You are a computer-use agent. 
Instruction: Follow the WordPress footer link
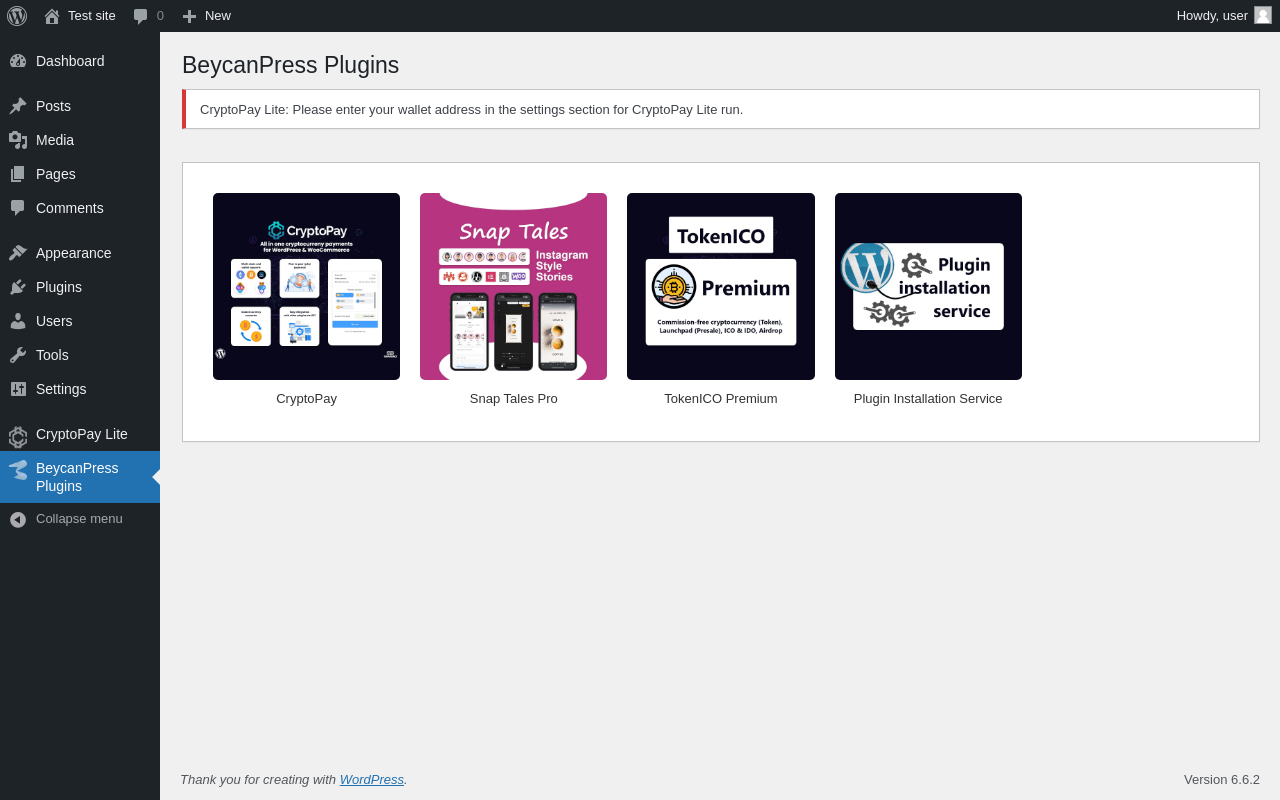click(x=372, y=779)
